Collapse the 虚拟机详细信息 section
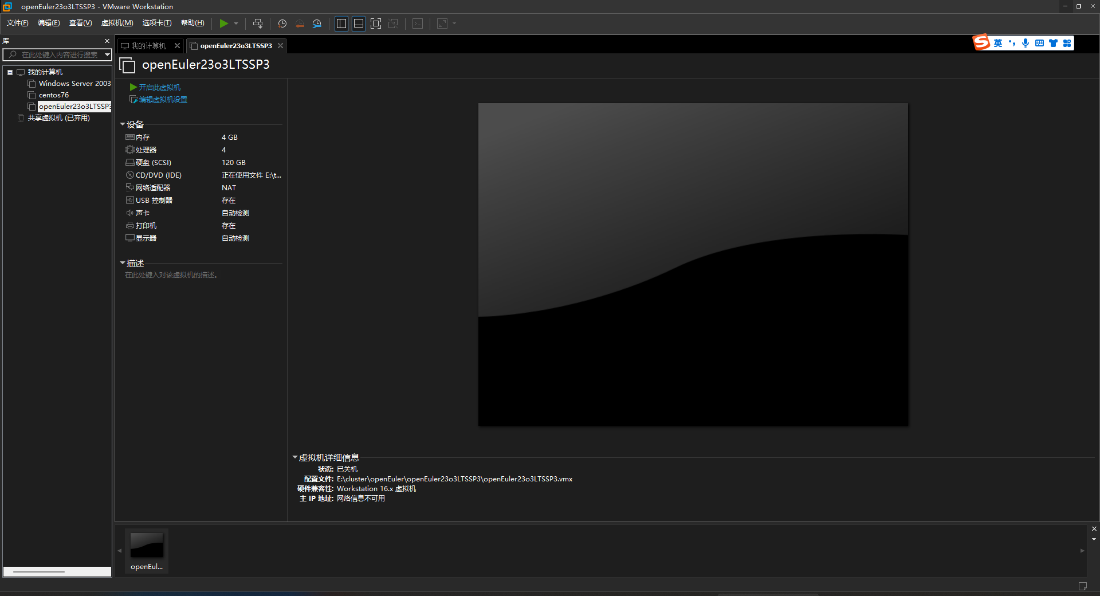Image resolution: width=1100 pixels, height=596 pixels. coord(295,457)
